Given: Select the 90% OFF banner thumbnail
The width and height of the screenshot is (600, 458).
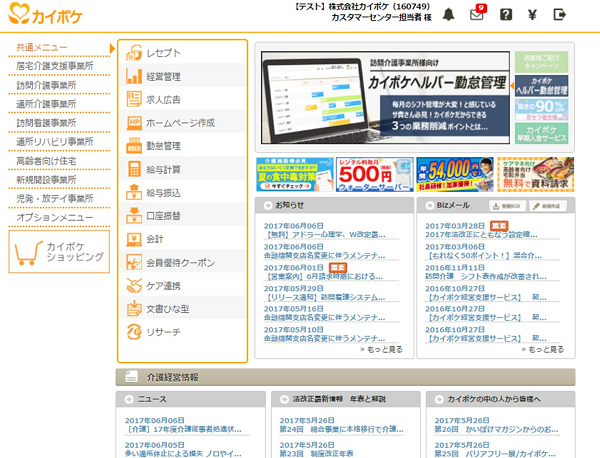Looking at the screenshot, I should pyautogui.click(x=541, y=109).
